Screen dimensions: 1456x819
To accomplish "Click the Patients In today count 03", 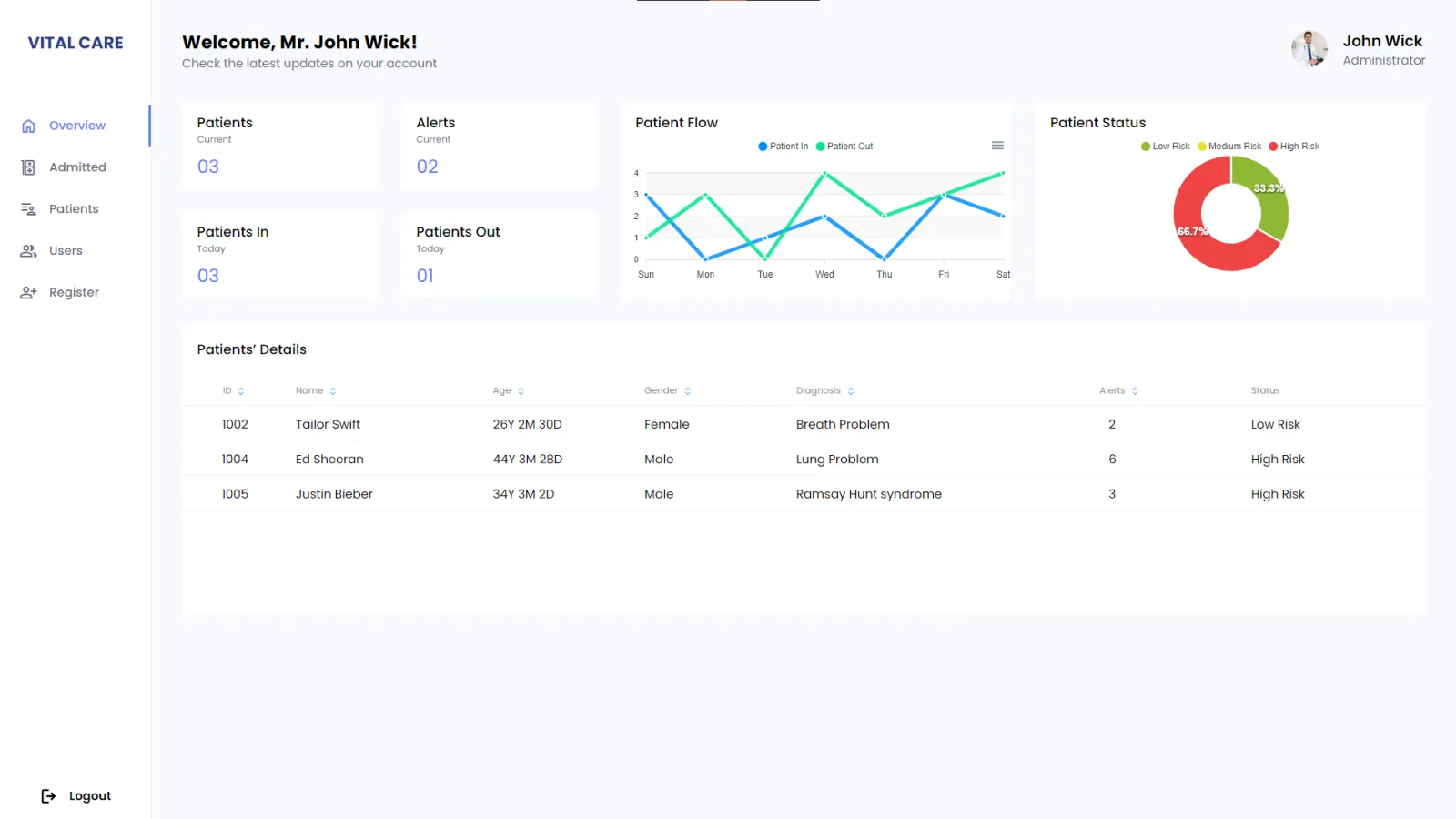I will [x=208, y=276].
